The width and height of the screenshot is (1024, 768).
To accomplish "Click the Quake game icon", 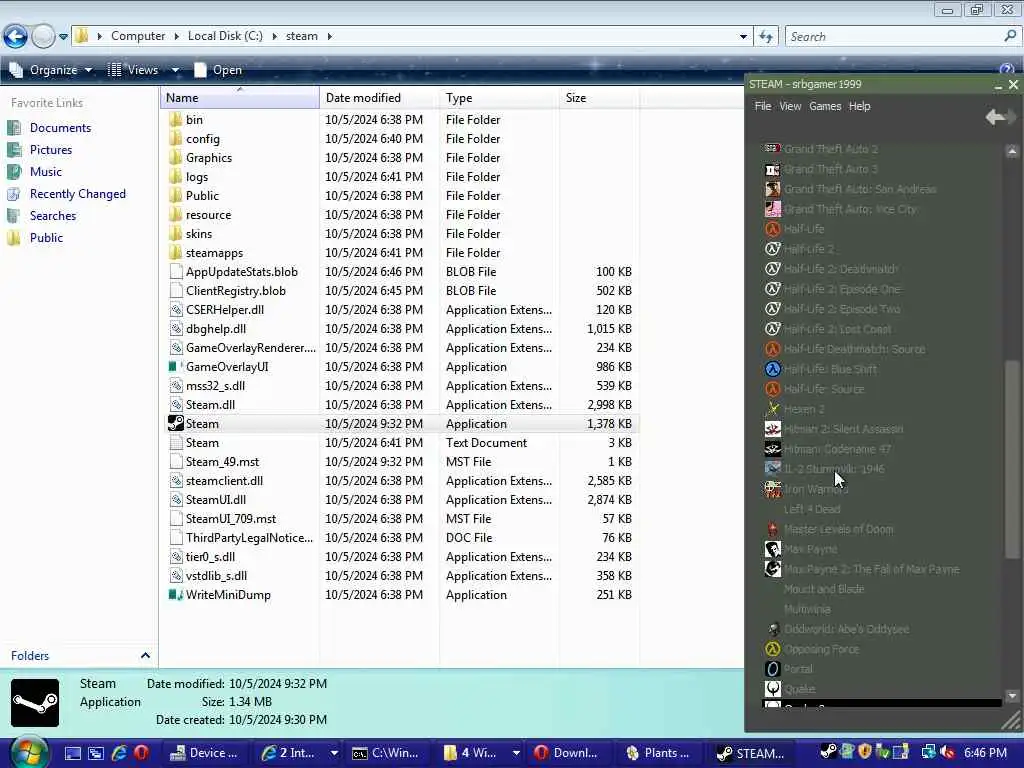I will tap(773, 689).
